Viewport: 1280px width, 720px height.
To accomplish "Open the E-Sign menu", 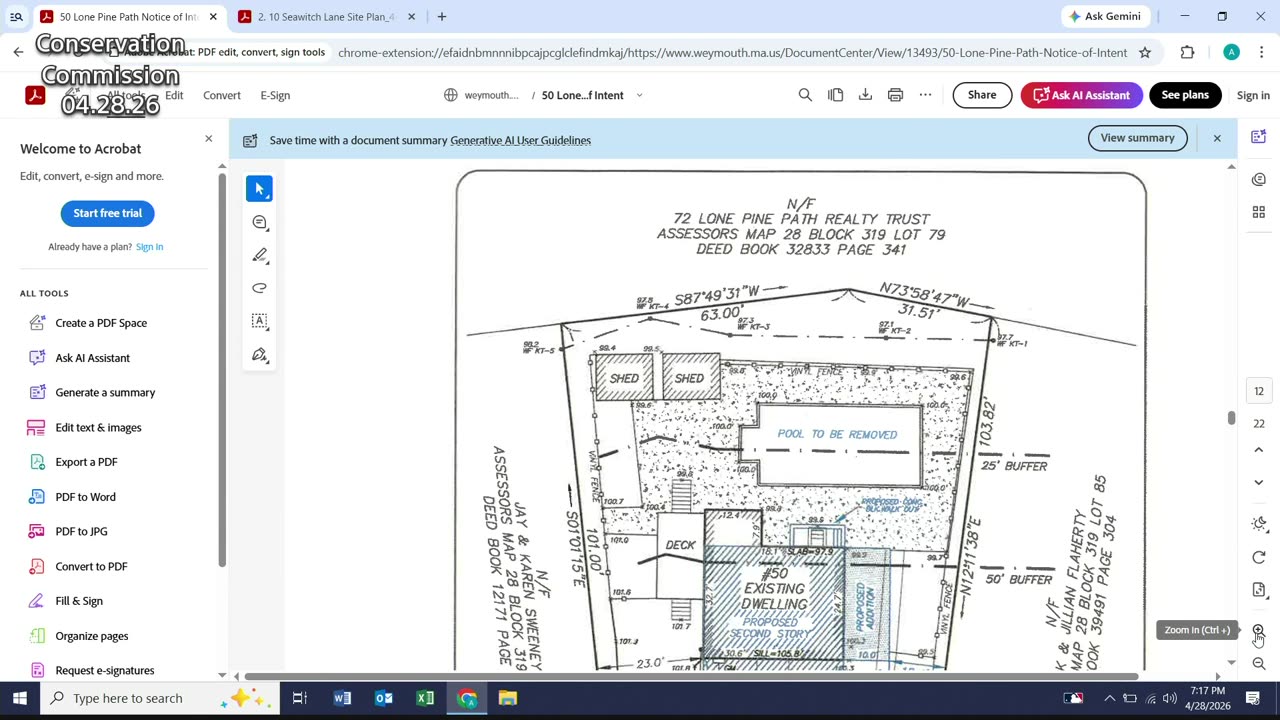I will tap(275, 95).
